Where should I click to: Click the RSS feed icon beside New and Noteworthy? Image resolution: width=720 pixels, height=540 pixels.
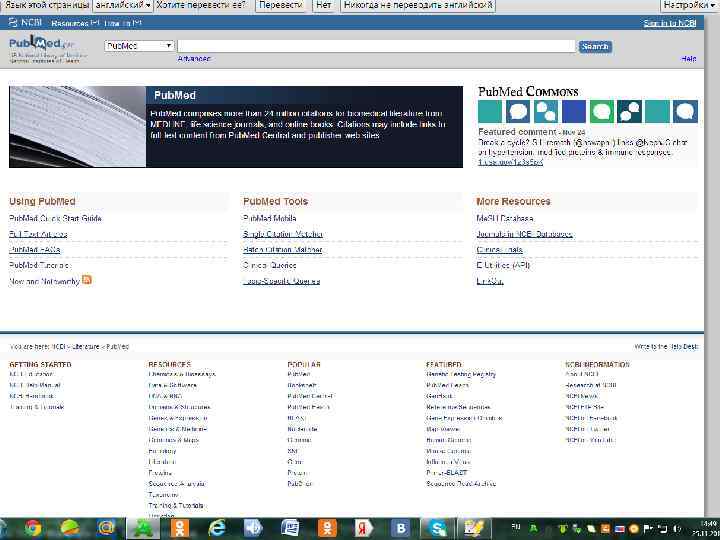click(x=87, y=280)
